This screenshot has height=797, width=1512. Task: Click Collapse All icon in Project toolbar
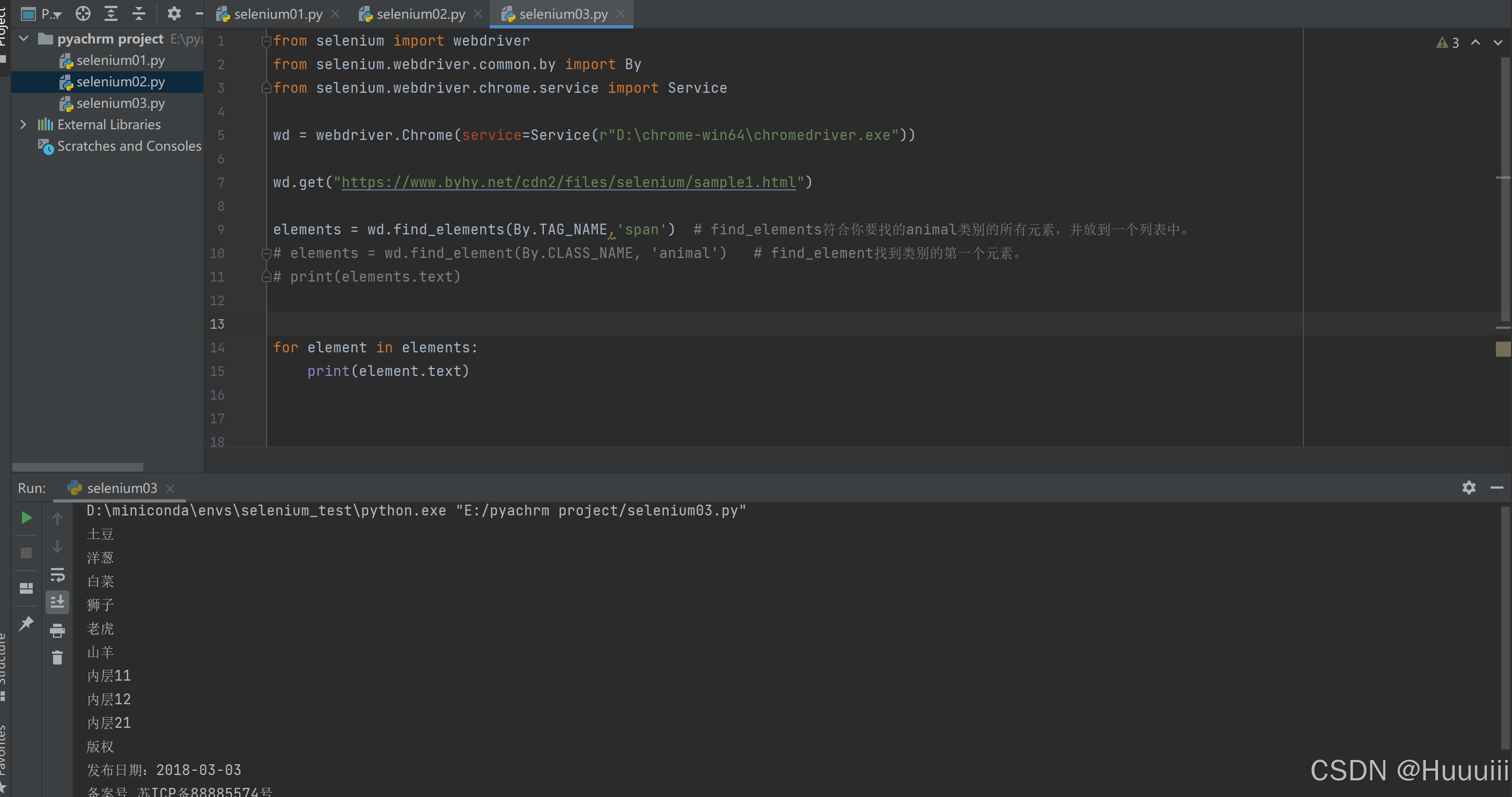(139, 13)
